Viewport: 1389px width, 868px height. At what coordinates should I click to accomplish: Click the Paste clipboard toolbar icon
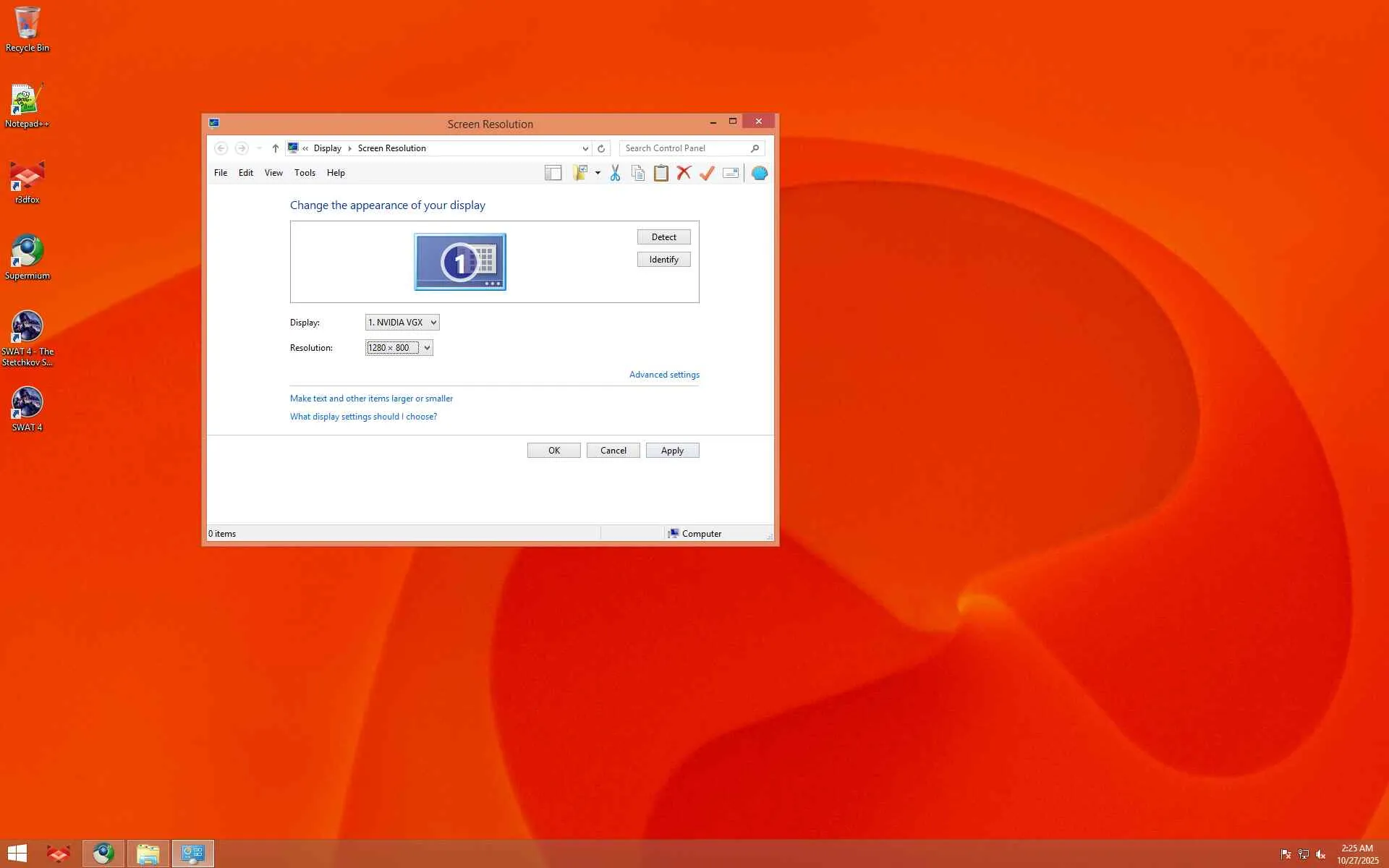pyautogui.click(x=660, y=173)
